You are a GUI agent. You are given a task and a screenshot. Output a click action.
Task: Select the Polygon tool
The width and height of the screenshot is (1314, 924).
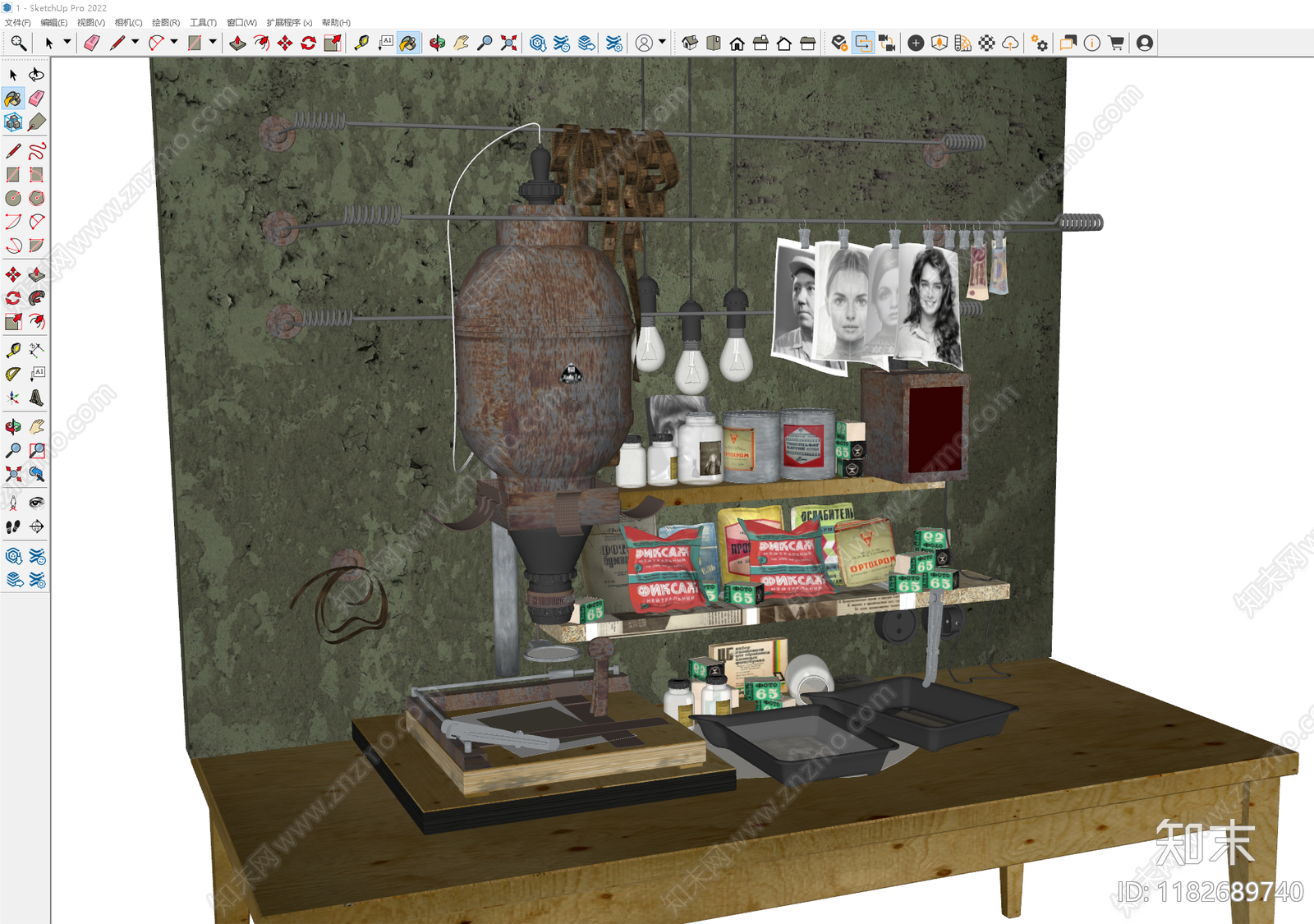click(x=37, y=198)
